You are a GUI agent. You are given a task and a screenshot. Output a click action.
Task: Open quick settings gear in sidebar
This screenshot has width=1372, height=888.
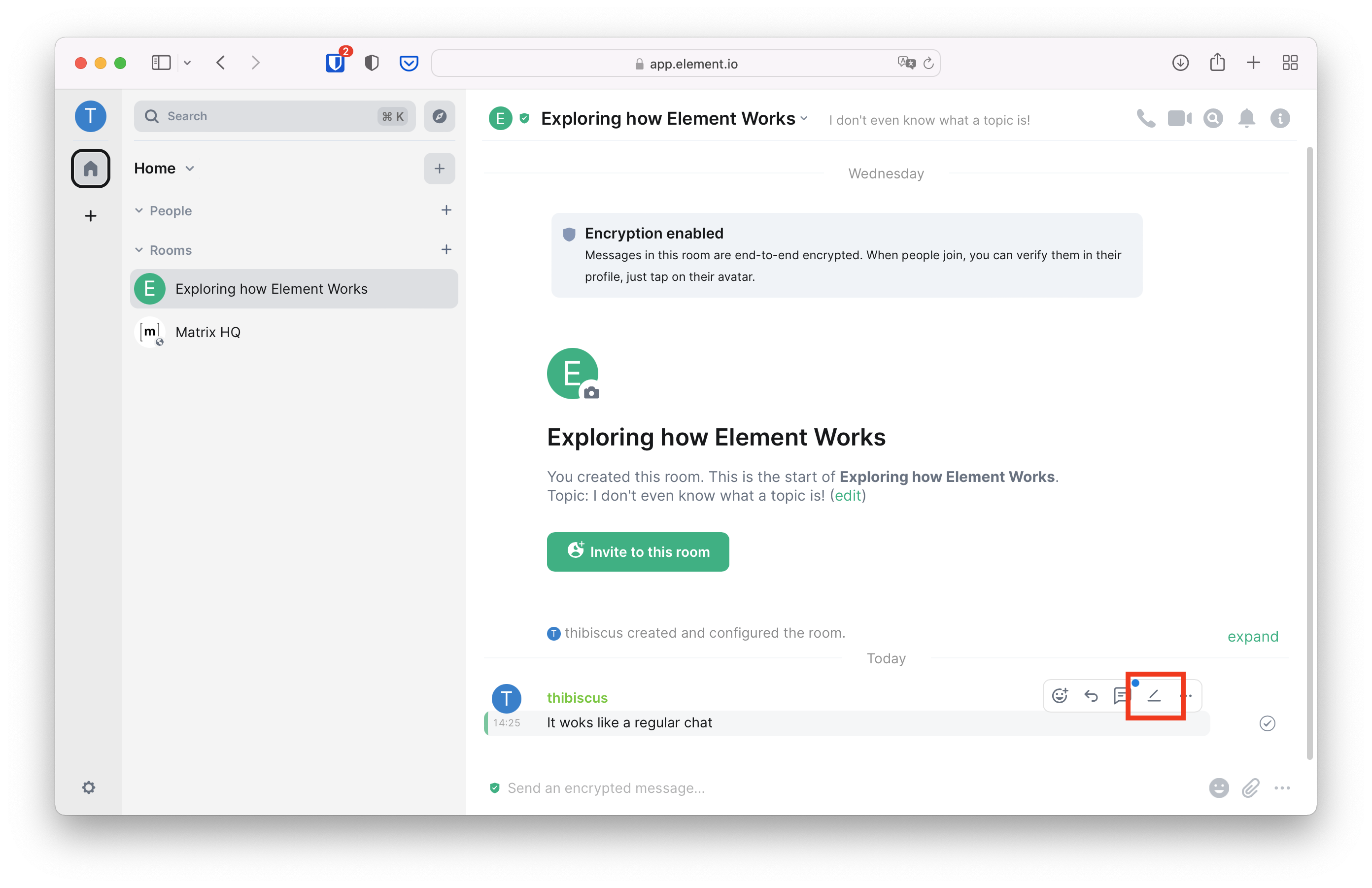coord(89,788)
